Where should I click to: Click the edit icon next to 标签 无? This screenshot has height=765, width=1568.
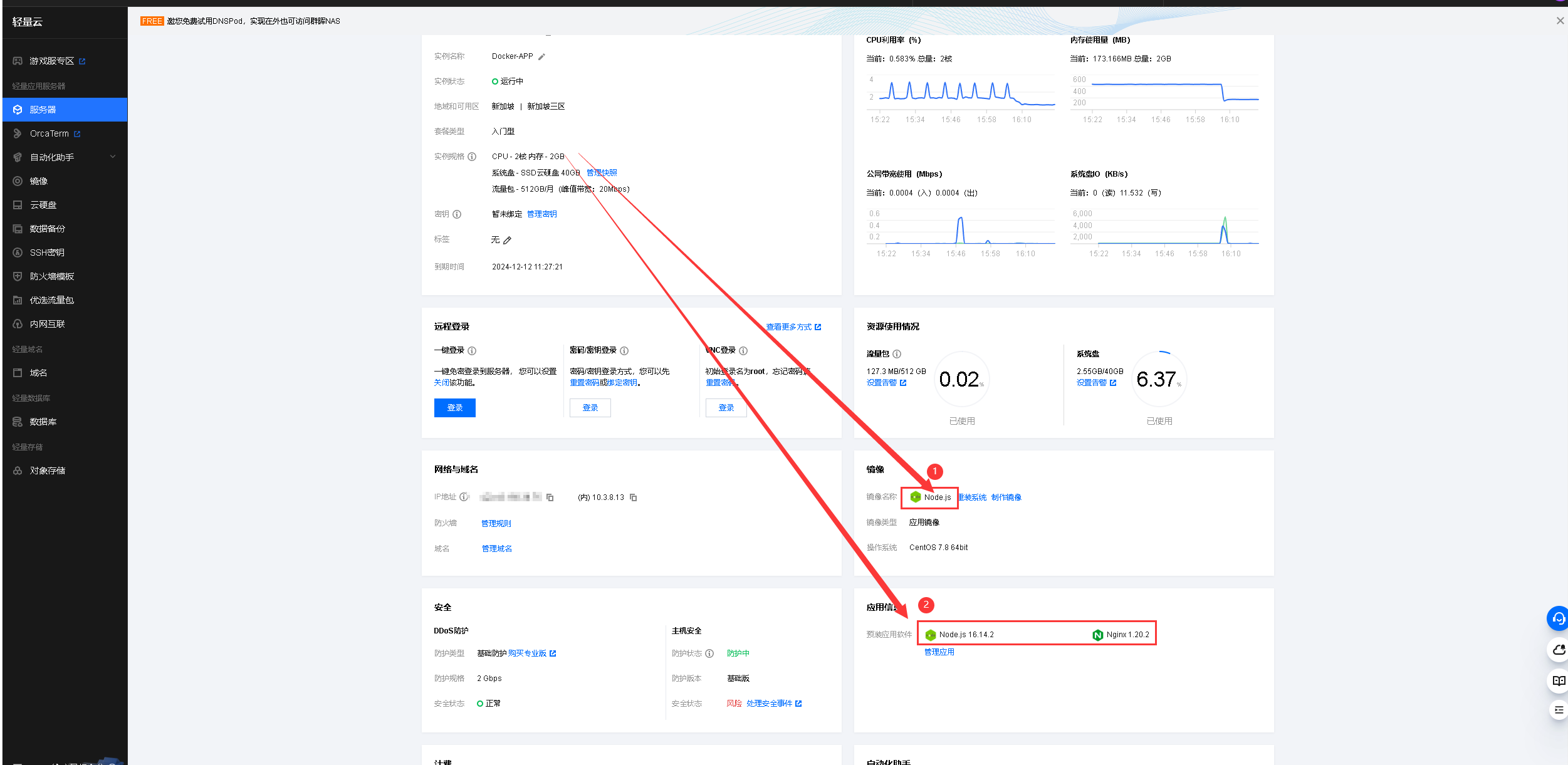508,240
